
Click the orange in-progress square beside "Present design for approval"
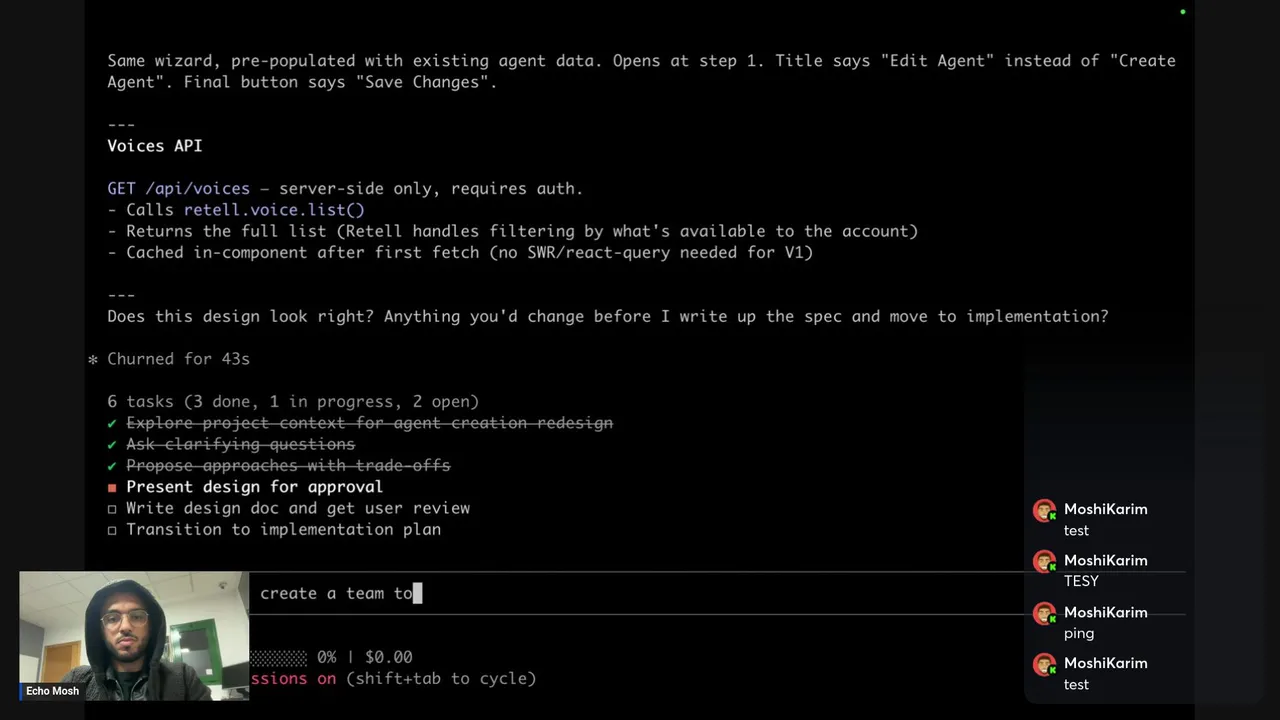[112, 487]
